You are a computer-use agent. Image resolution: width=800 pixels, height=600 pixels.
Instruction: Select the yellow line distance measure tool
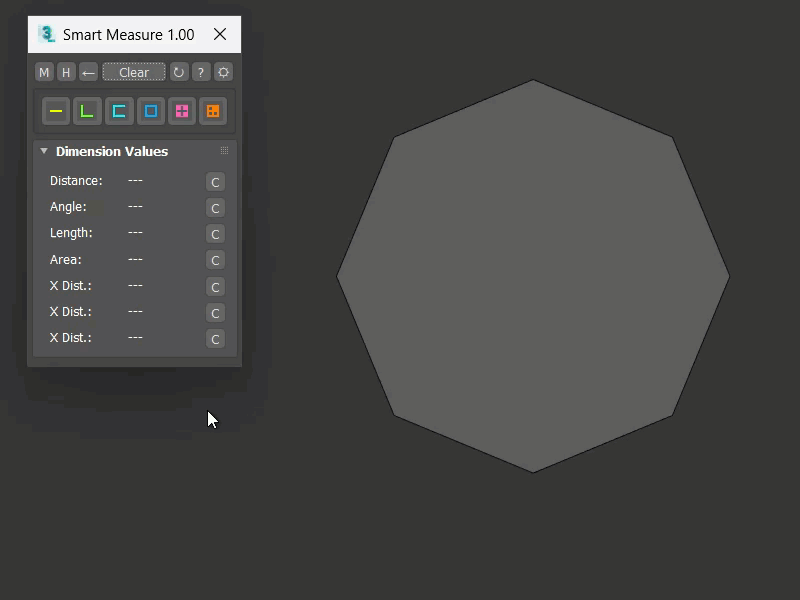(x=56, y=111)
